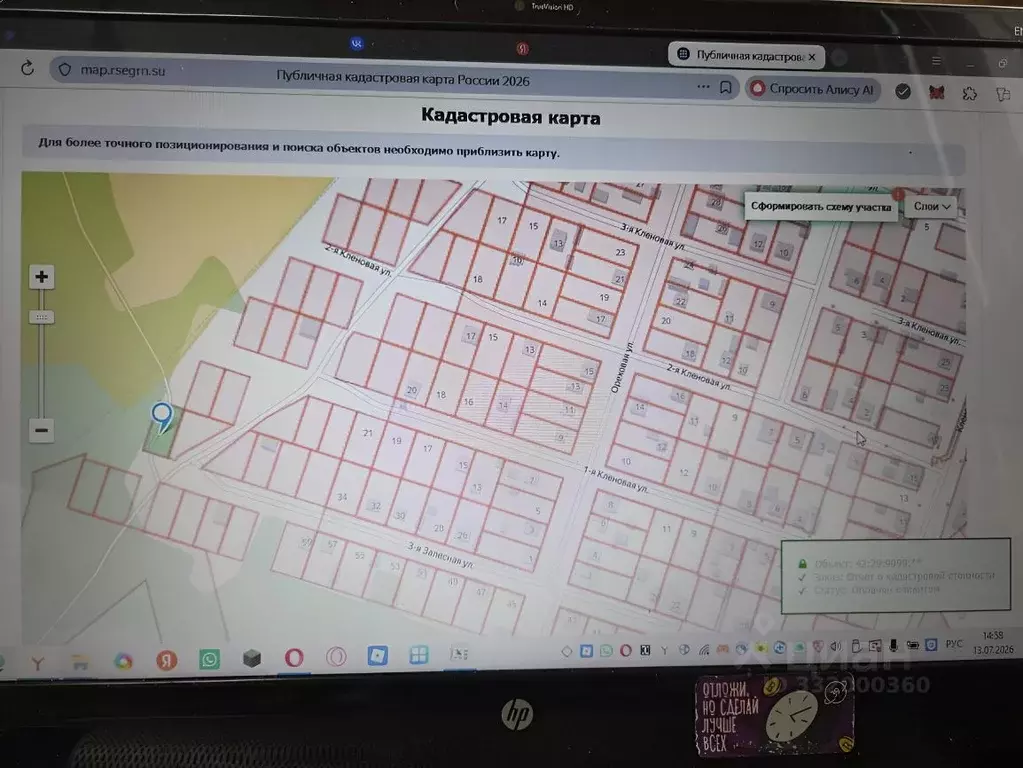1023x768 pixels.
Task: Open the browser hamburger menu icon
Action: click(x=936, y=61)
